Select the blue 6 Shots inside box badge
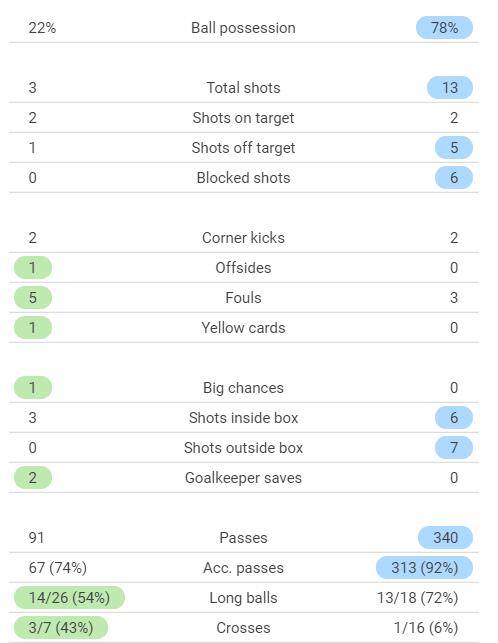 [x=454, y=418]
